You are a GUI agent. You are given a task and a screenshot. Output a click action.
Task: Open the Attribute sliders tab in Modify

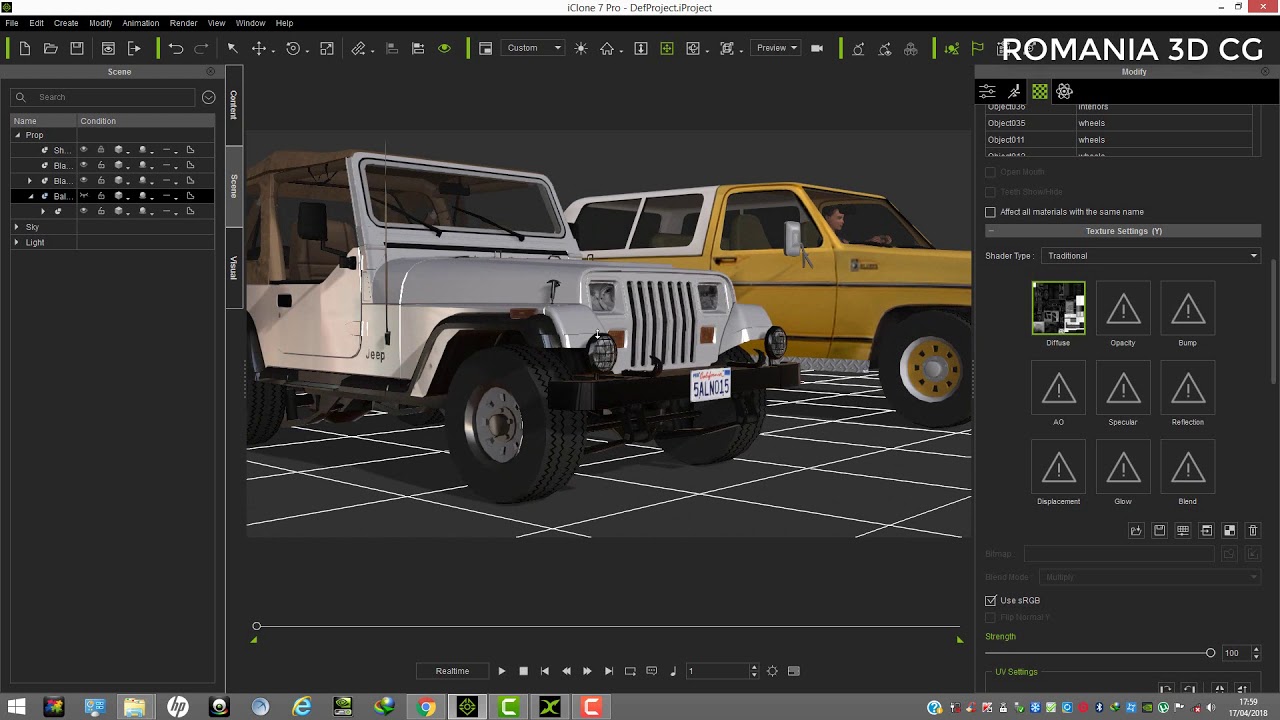click(987, 91)
